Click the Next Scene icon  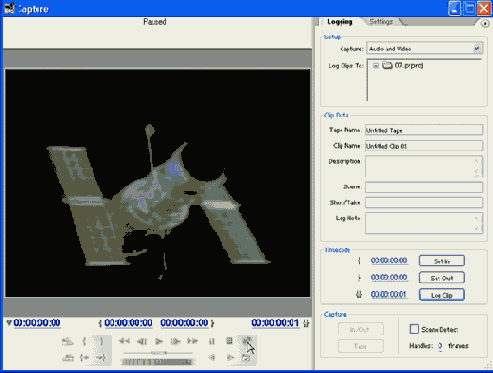tap(68, 341)
